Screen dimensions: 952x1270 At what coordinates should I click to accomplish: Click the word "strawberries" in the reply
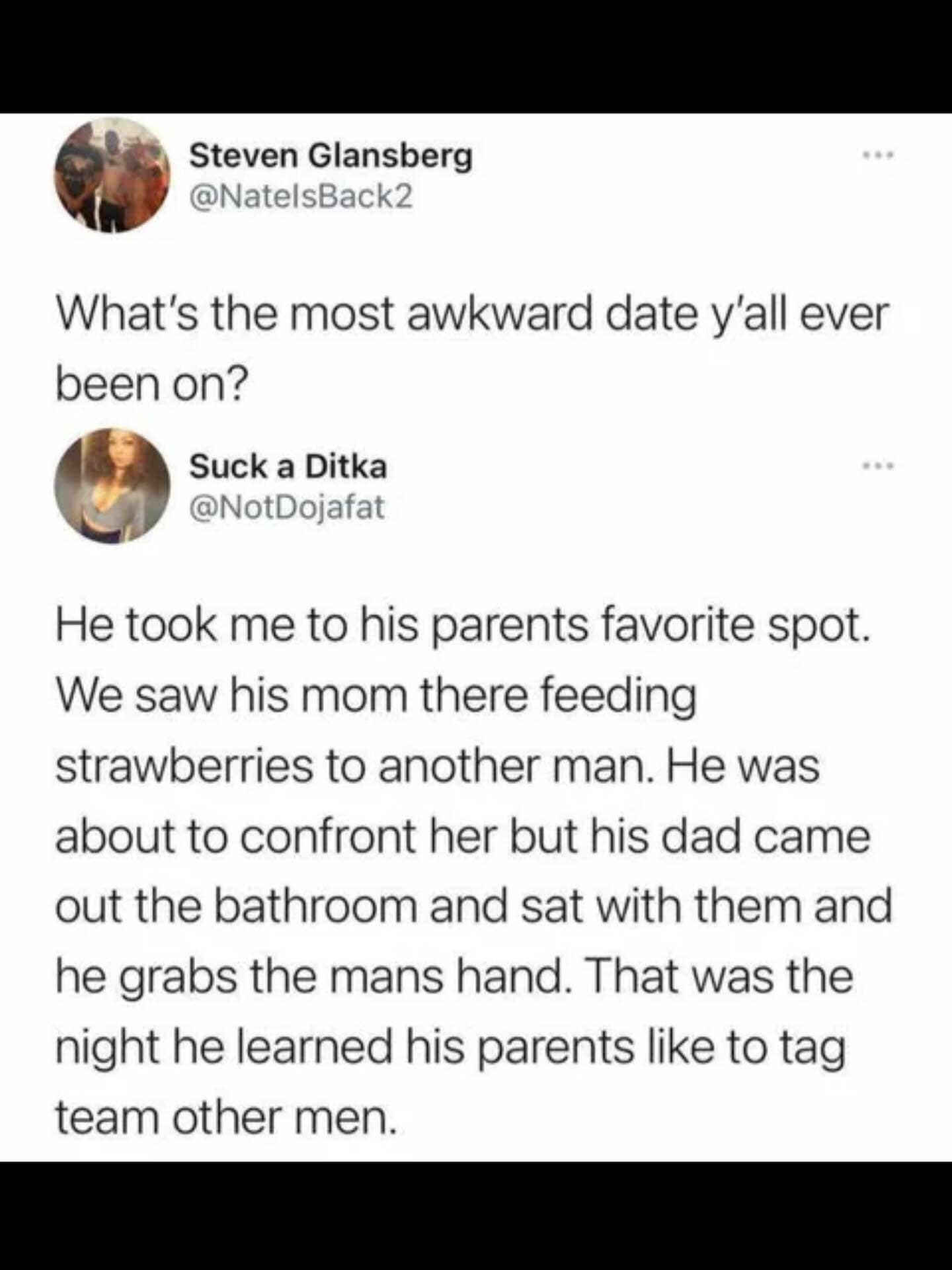click(183, 766)
